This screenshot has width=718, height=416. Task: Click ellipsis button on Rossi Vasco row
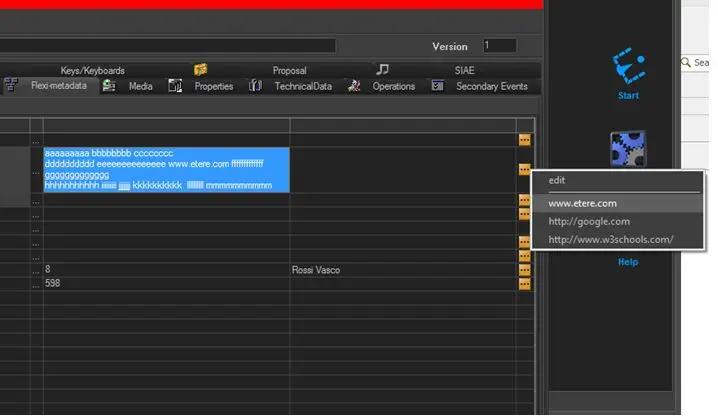point(525,270)
